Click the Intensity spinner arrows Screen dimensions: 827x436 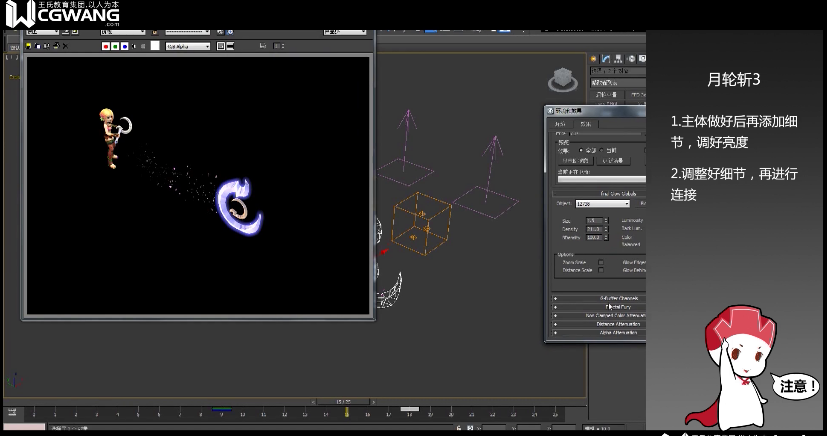click(x=605, y=237)
